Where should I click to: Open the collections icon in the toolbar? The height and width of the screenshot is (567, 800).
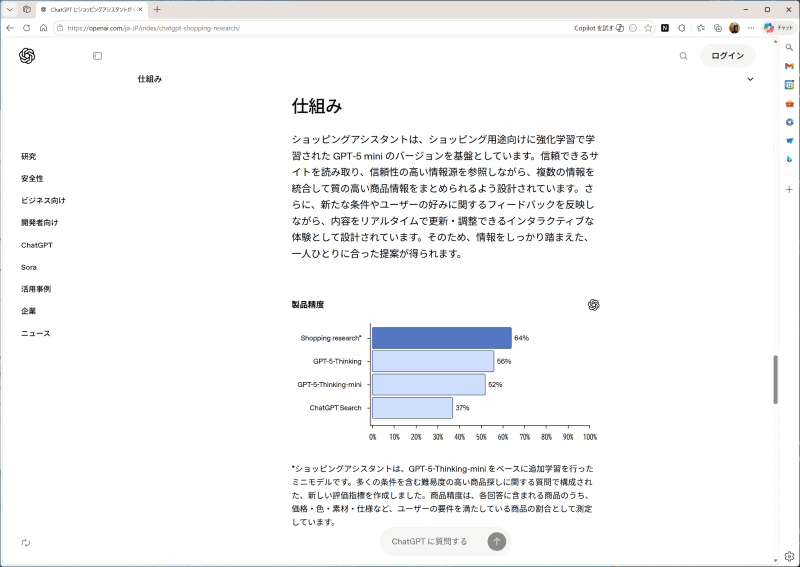[x=718, y=28]
